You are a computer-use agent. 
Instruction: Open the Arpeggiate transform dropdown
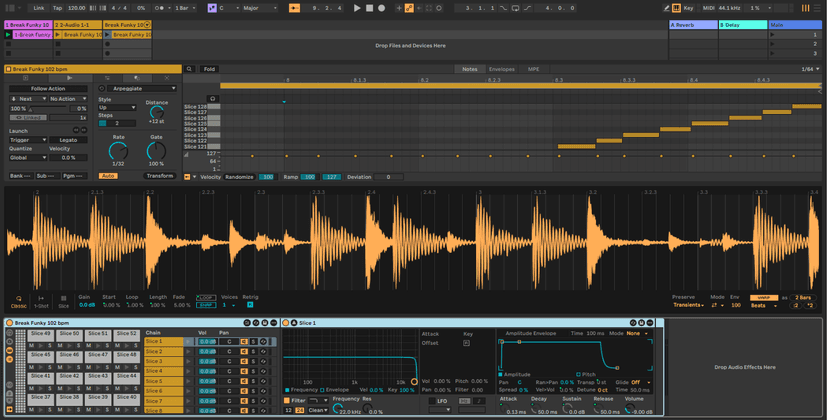coord(142,89)
